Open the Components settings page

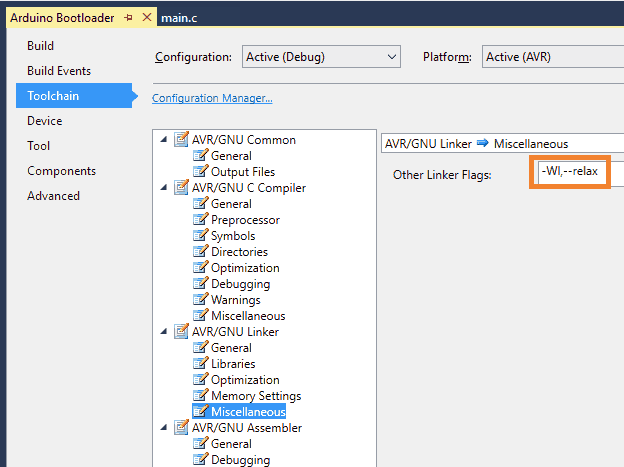coord(61,171)
